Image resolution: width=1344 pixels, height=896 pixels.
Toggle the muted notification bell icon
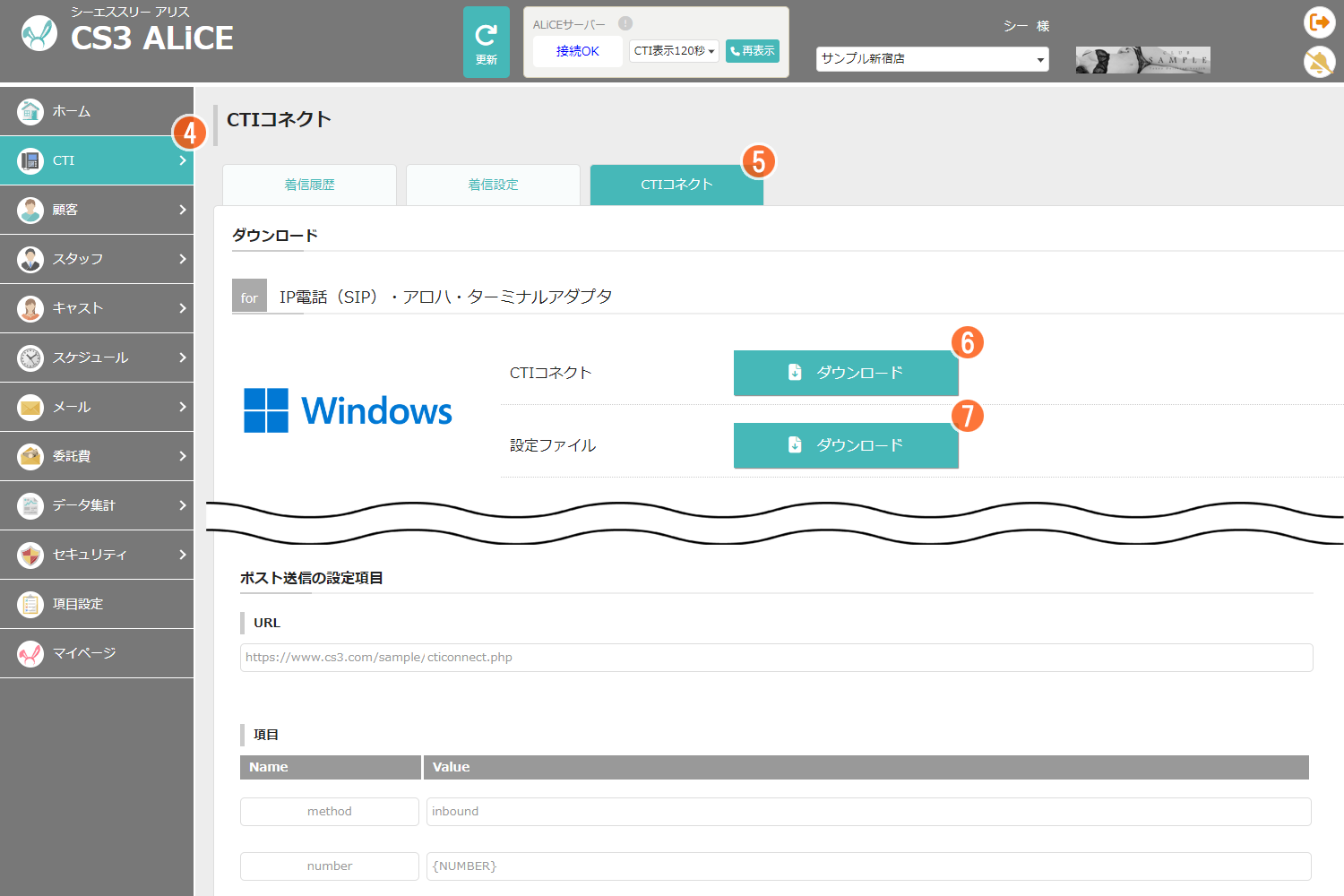pos(1319,62)
